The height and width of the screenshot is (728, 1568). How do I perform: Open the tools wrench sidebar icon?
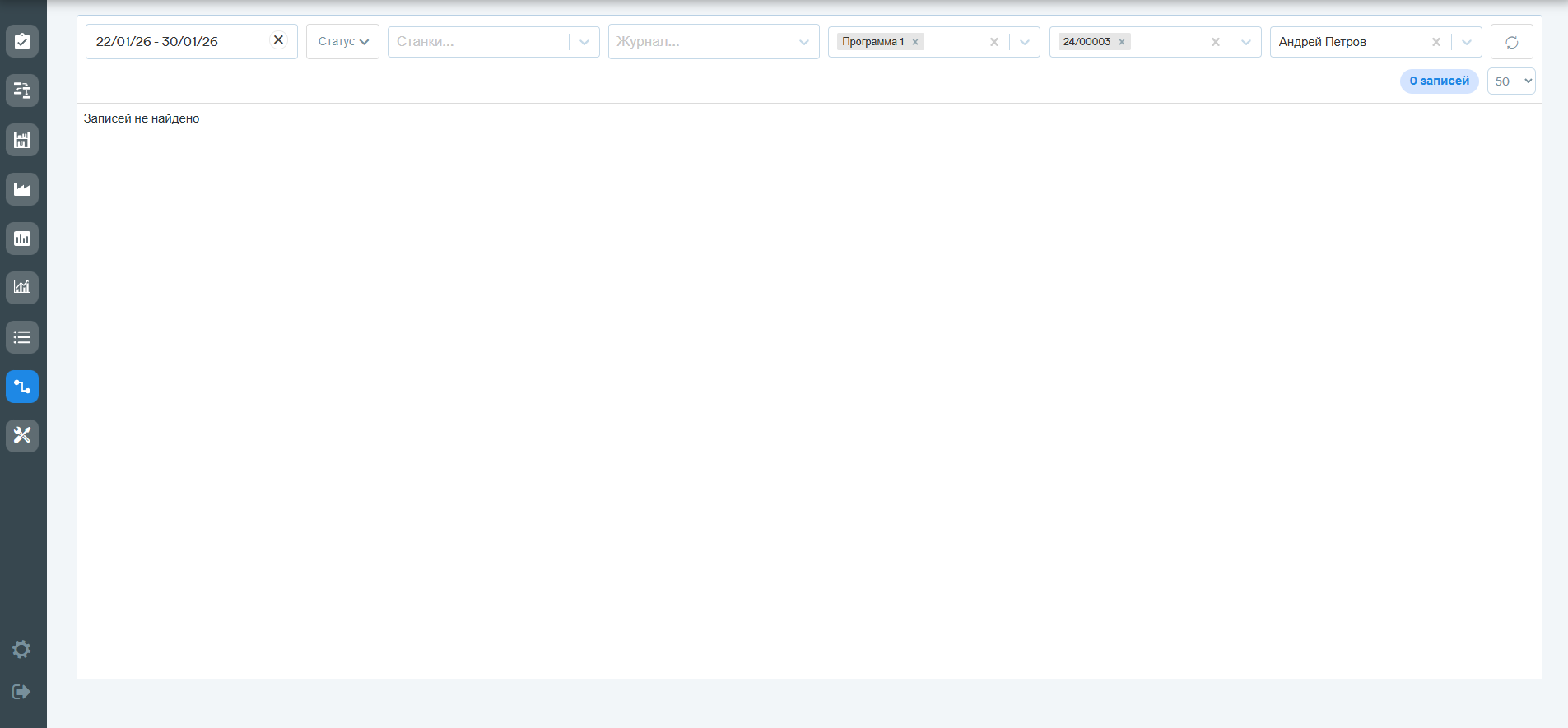(x=22, y=436)
